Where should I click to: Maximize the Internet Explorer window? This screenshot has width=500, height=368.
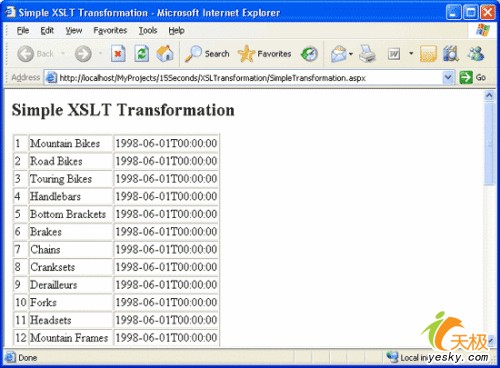click(x=470, y=13)
